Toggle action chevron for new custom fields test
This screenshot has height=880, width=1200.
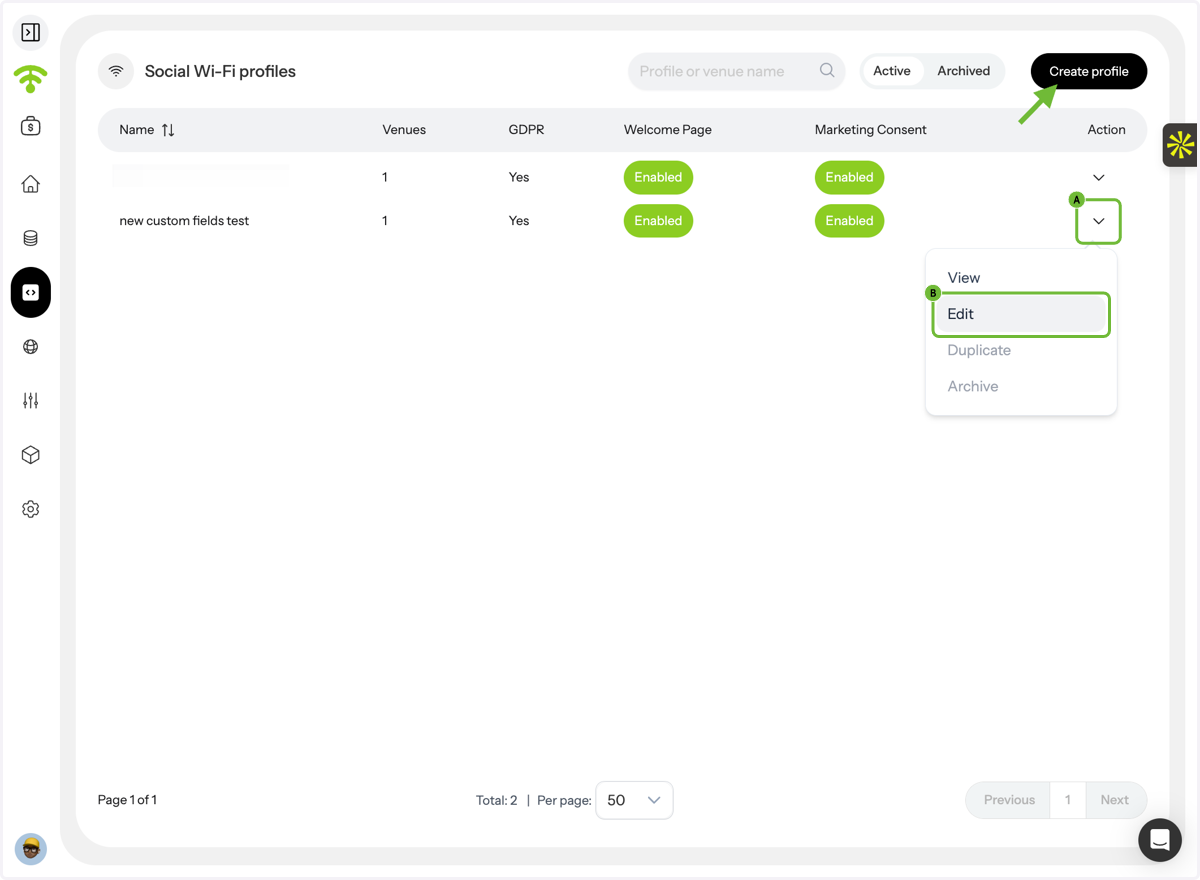click(x=1099, y=221)
